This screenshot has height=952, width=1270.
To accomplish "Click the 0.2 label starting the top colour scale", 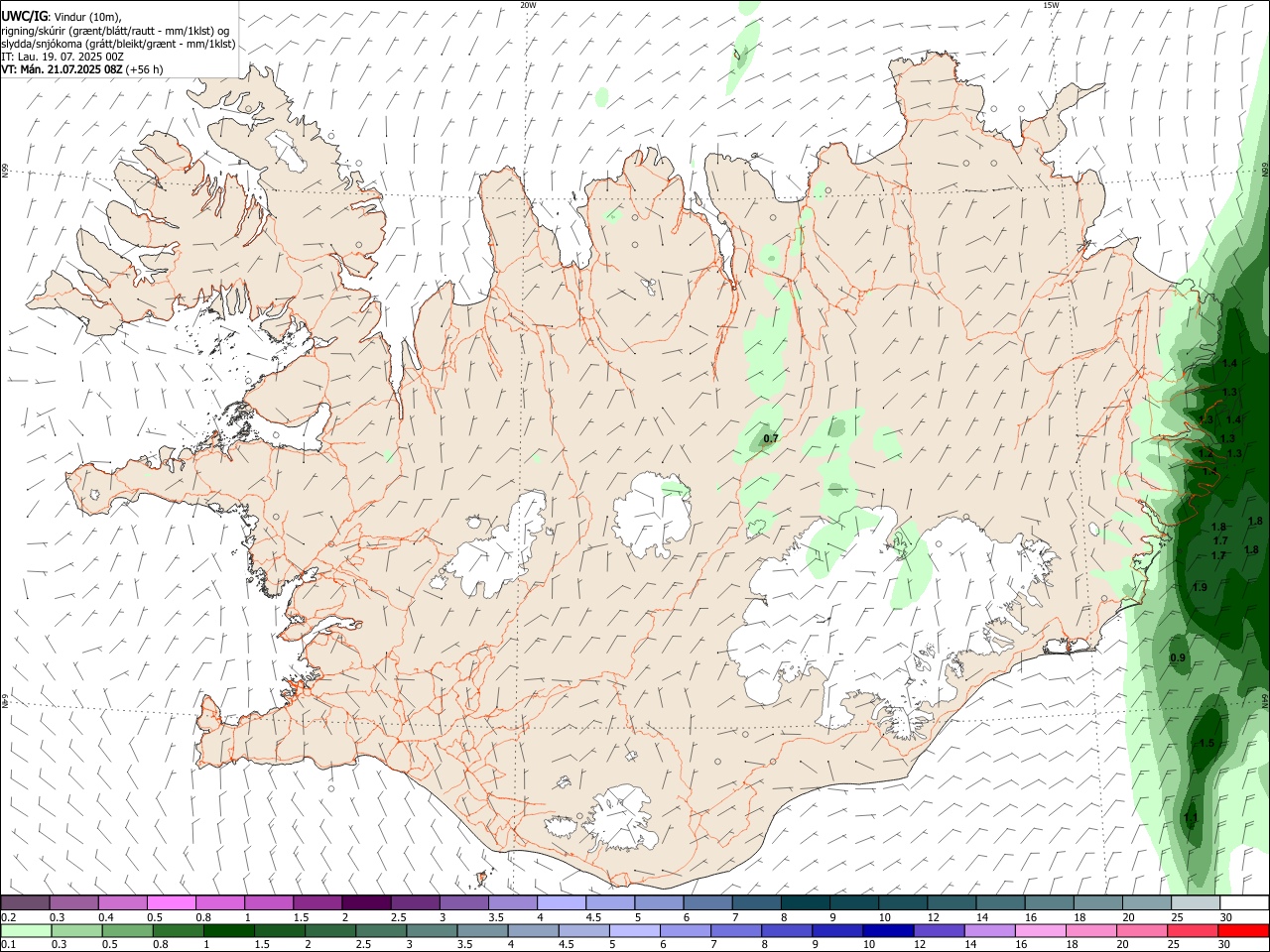I will point(8,917).
